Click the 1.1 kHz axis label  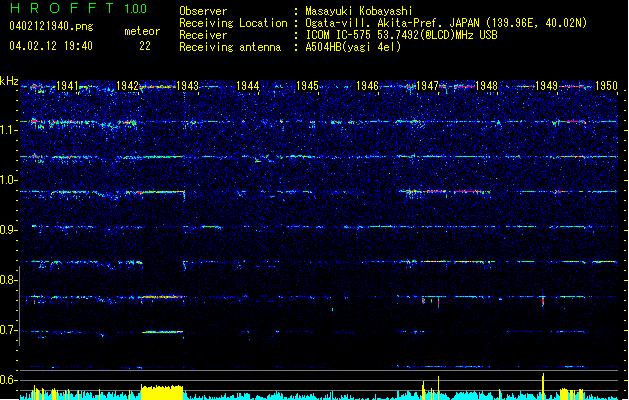click(9, 130)
